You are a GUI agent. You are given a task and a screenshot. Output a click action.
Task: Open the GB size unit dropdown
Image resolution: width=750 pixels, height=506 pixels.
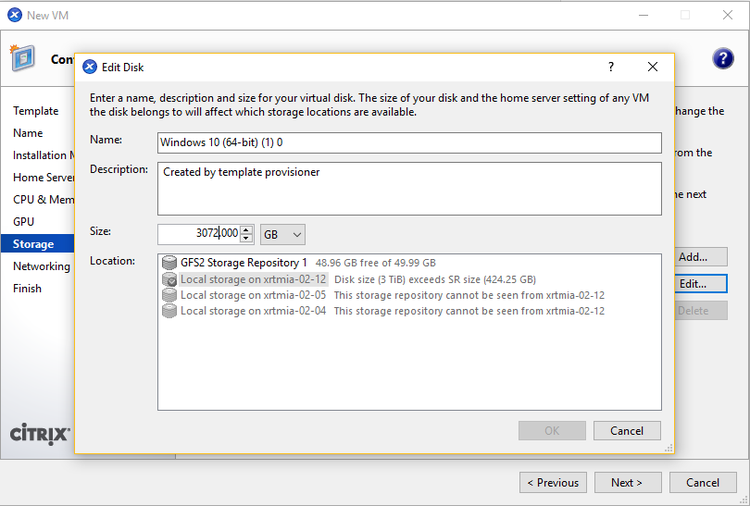click(283, 234)
